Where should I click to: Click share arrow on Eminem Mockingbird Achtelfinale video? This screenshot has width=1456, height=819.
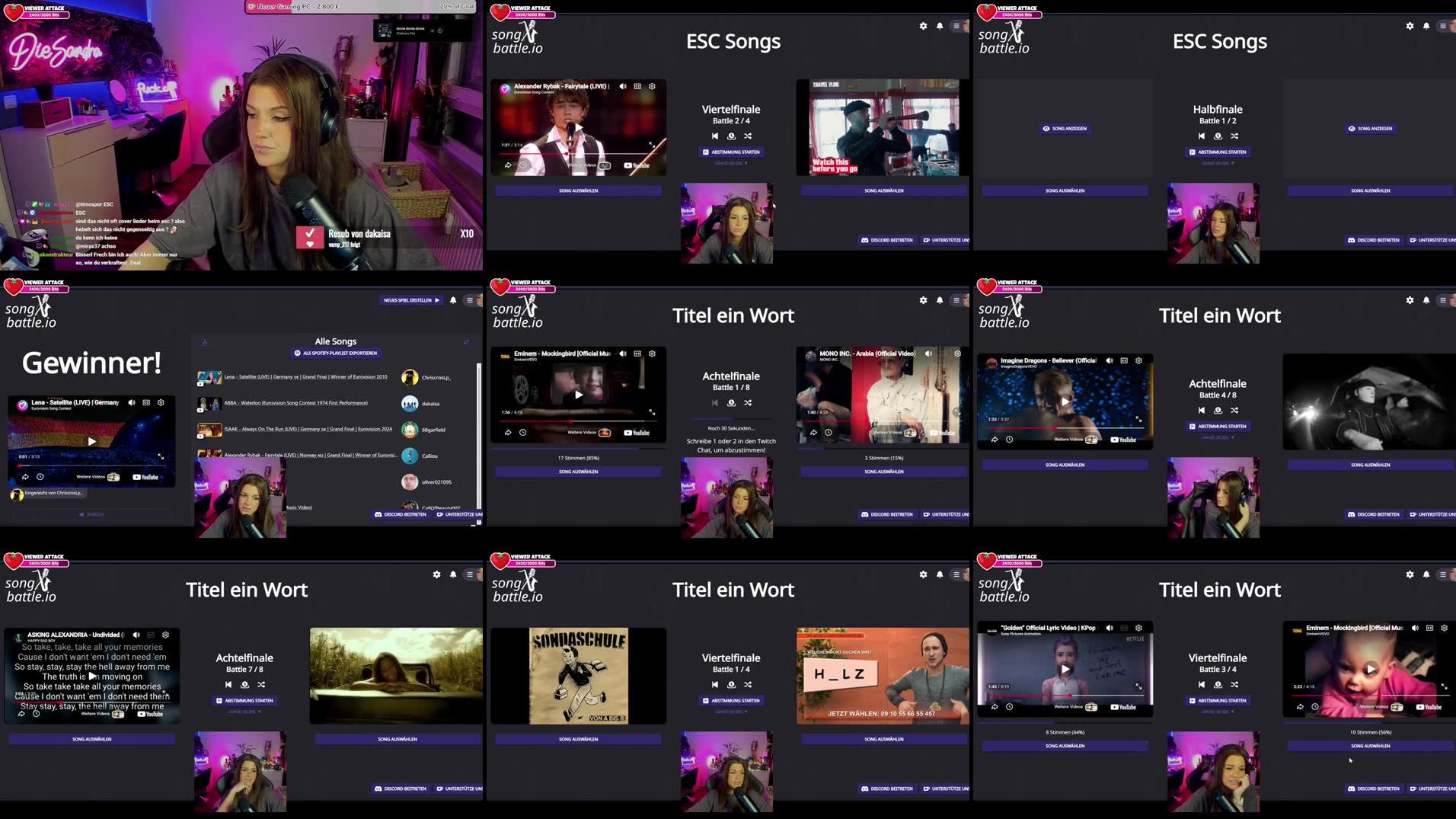(508, 433)
